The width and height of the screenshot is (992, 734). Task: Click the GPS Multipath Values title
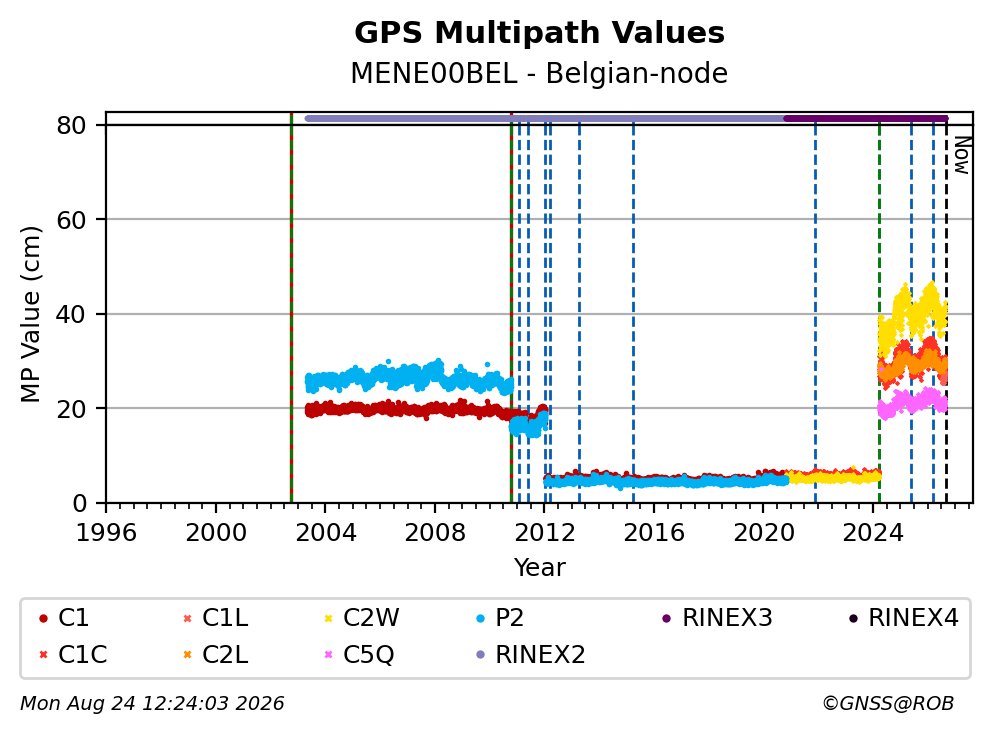(x=539, y=33)
